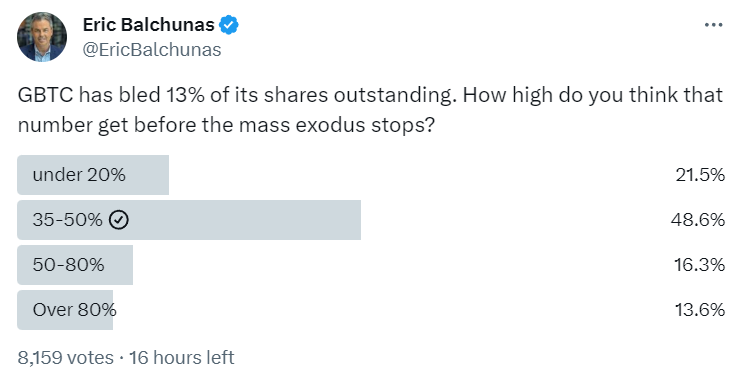Viewport: 744px width, 375px height.
Task: Click the checkmark icon beside 35-50%
Action: 119,220
